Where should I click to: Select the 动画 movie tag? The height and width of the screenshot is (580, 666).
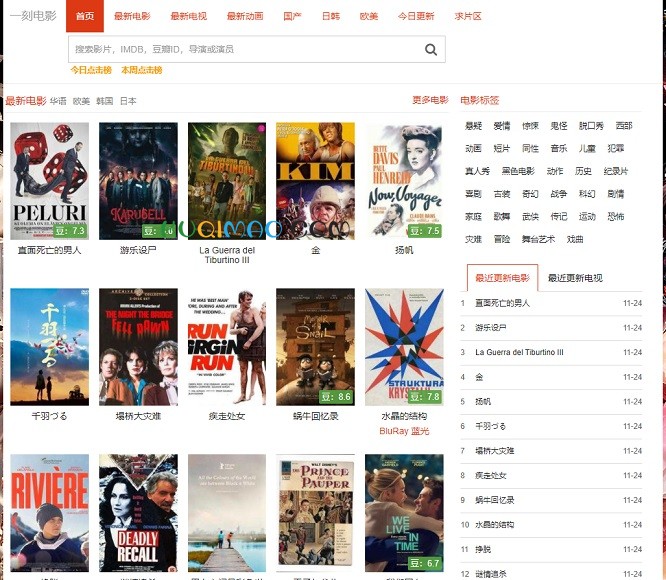pyautogui.click(x=474, y=148)
